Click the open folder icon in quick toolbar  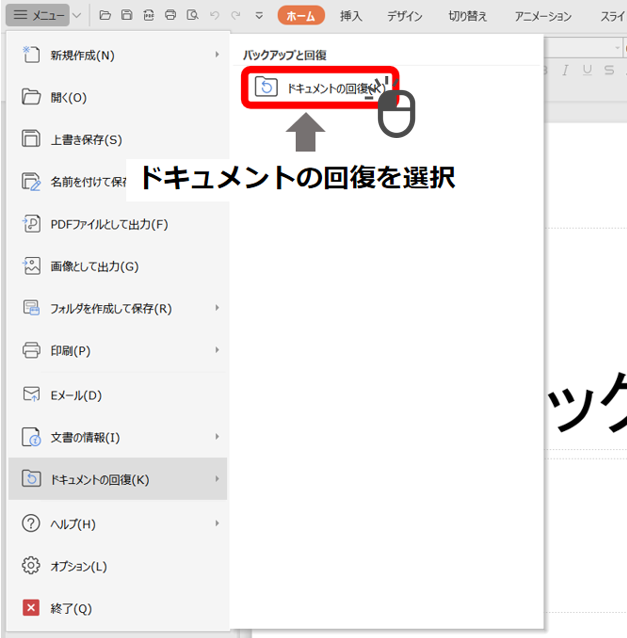tap(105, 15)
